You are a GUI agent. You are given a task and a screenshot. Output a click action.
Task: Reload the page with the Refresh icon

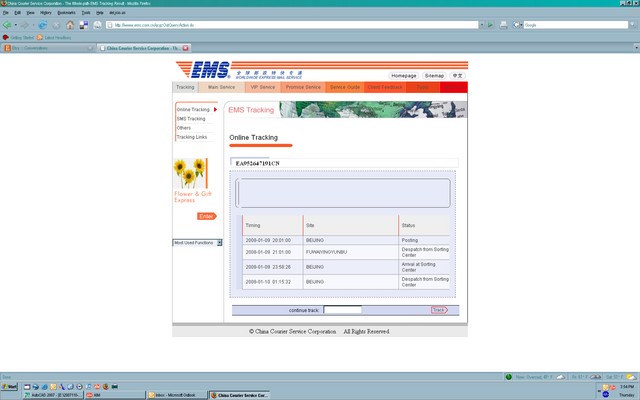pyautogui.click(x=42, y=25)
